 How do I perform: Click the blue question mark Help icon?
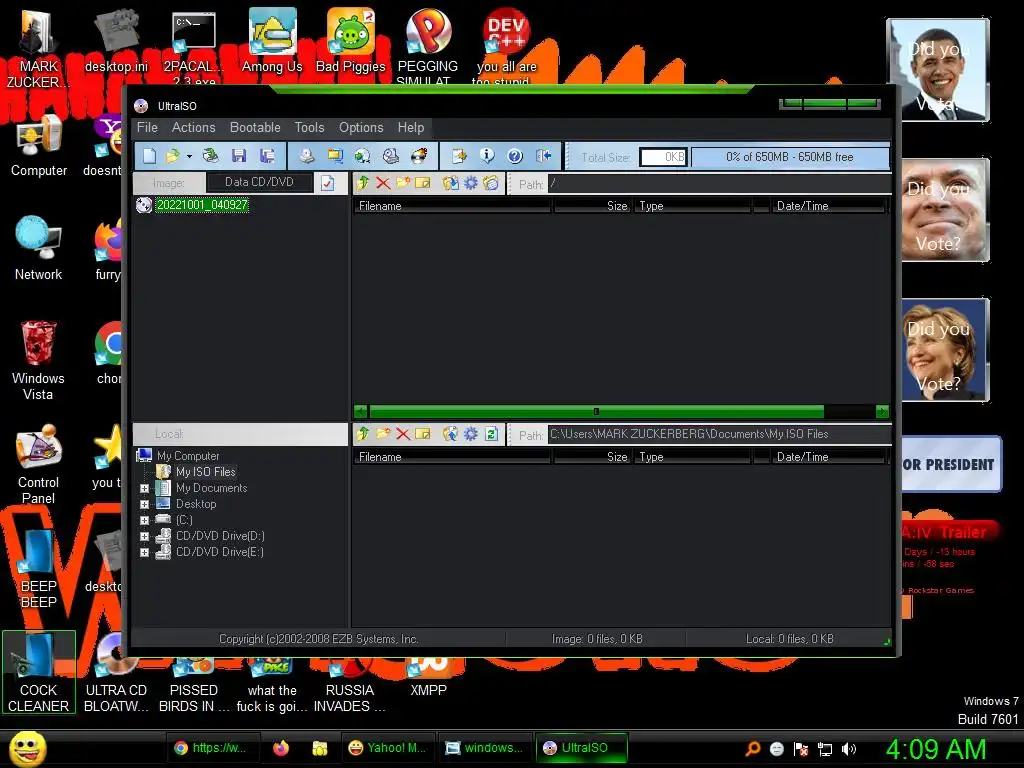515,156
